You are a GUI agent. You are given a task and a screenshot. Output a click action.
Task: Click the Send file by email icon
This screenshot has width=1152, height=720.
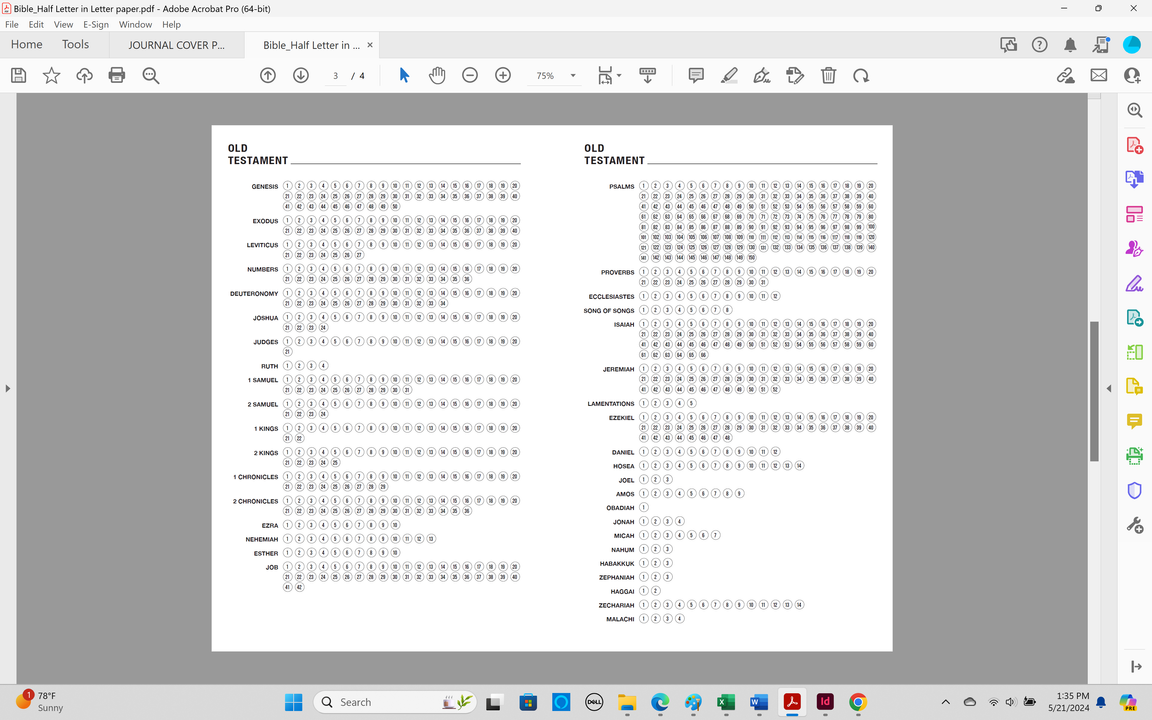(1099, 76)
